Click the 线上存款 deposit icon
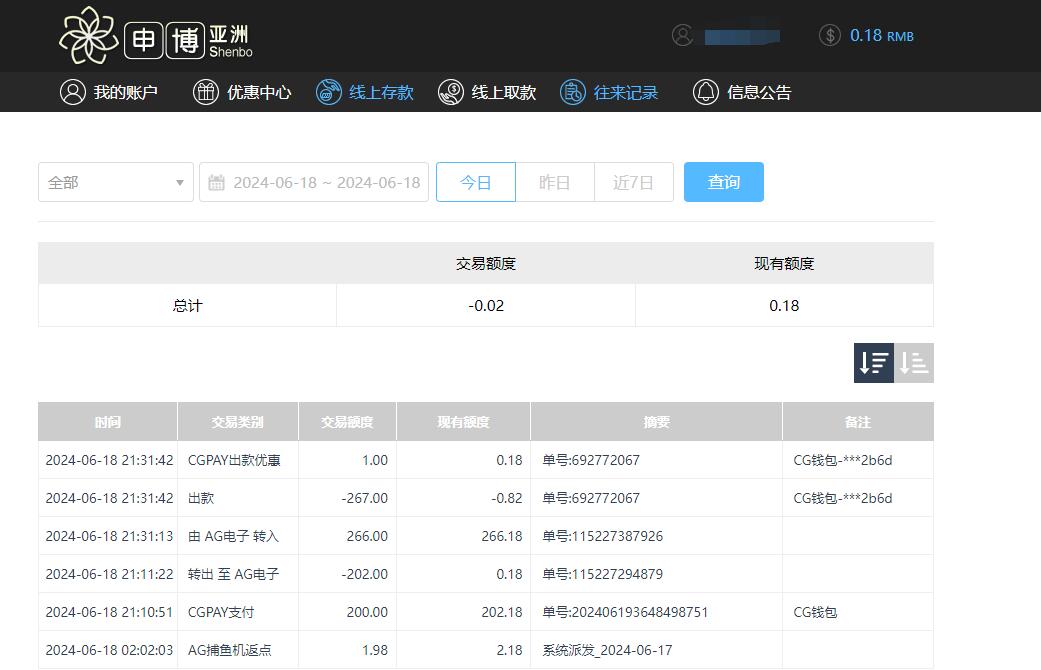 coord(329,91)
